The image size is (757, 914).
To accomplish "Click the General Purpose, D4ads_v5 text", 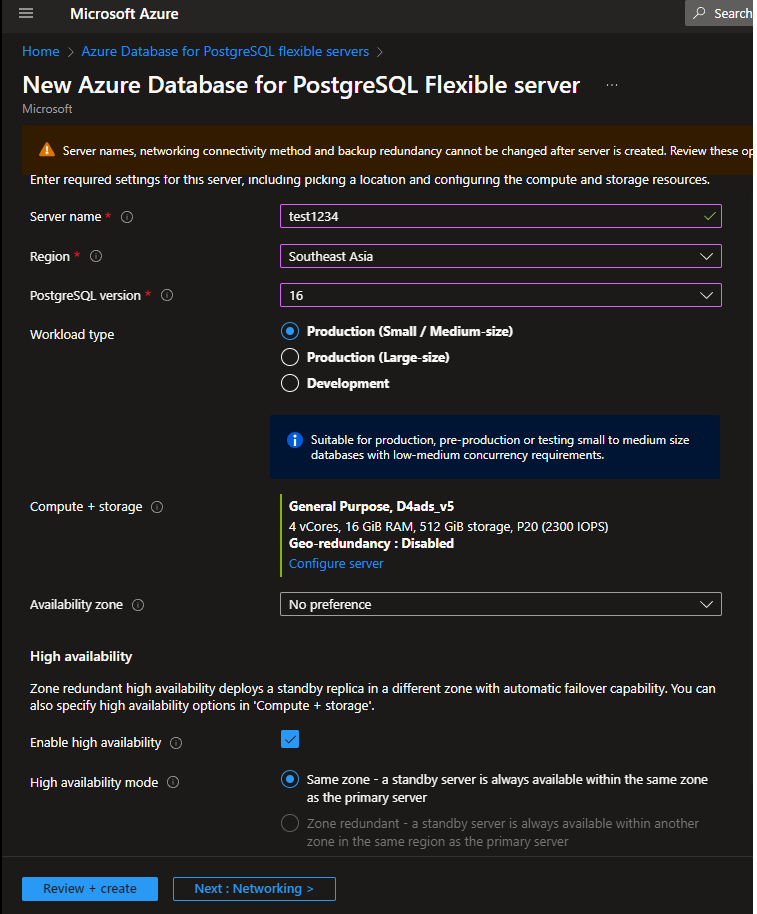I will (371, 507).
